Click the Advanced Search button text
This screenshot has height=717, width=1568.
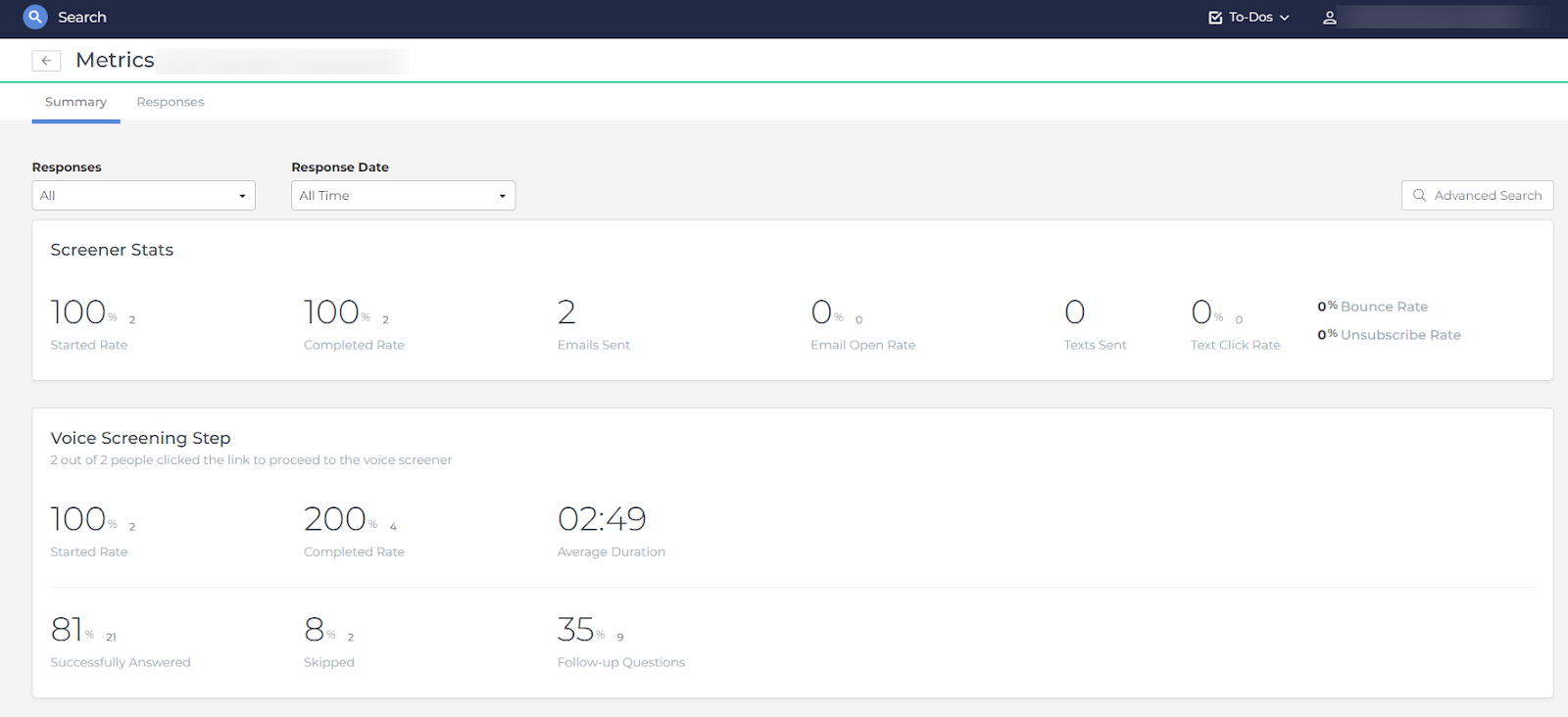[1488, 196]
